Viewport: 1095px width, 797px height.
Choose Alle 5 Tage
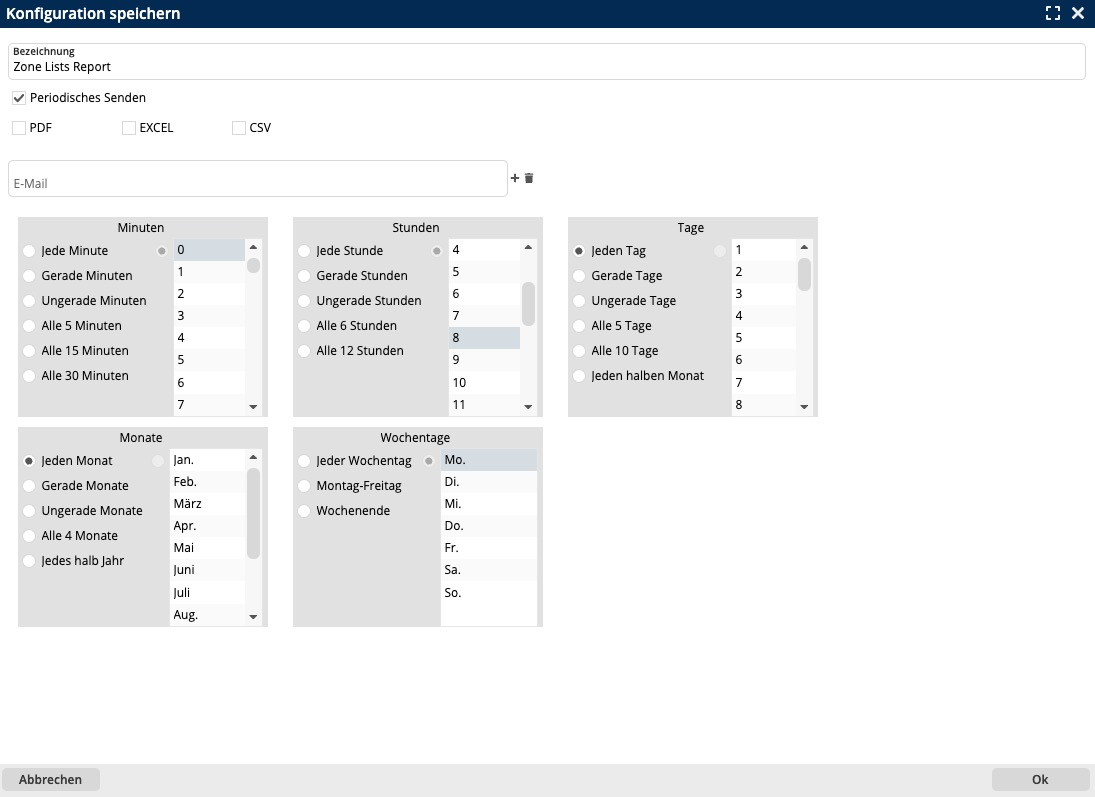coord(579,326)
